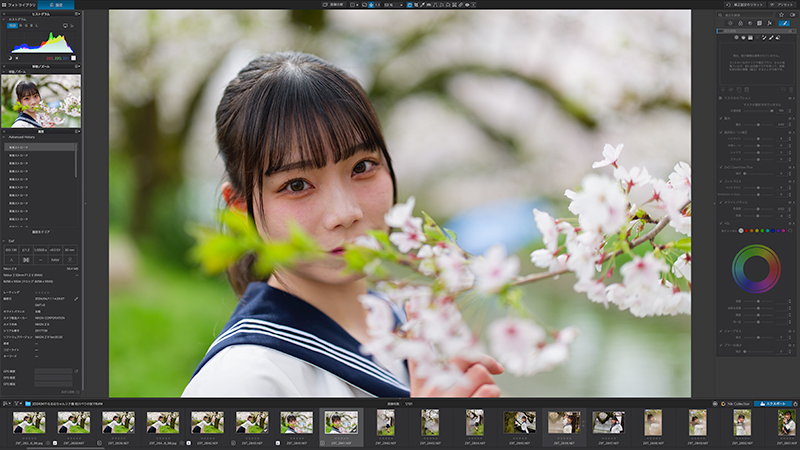Open the Detail corrections tab
Viewport: 800px width, 450px height.
pos(750,23)
